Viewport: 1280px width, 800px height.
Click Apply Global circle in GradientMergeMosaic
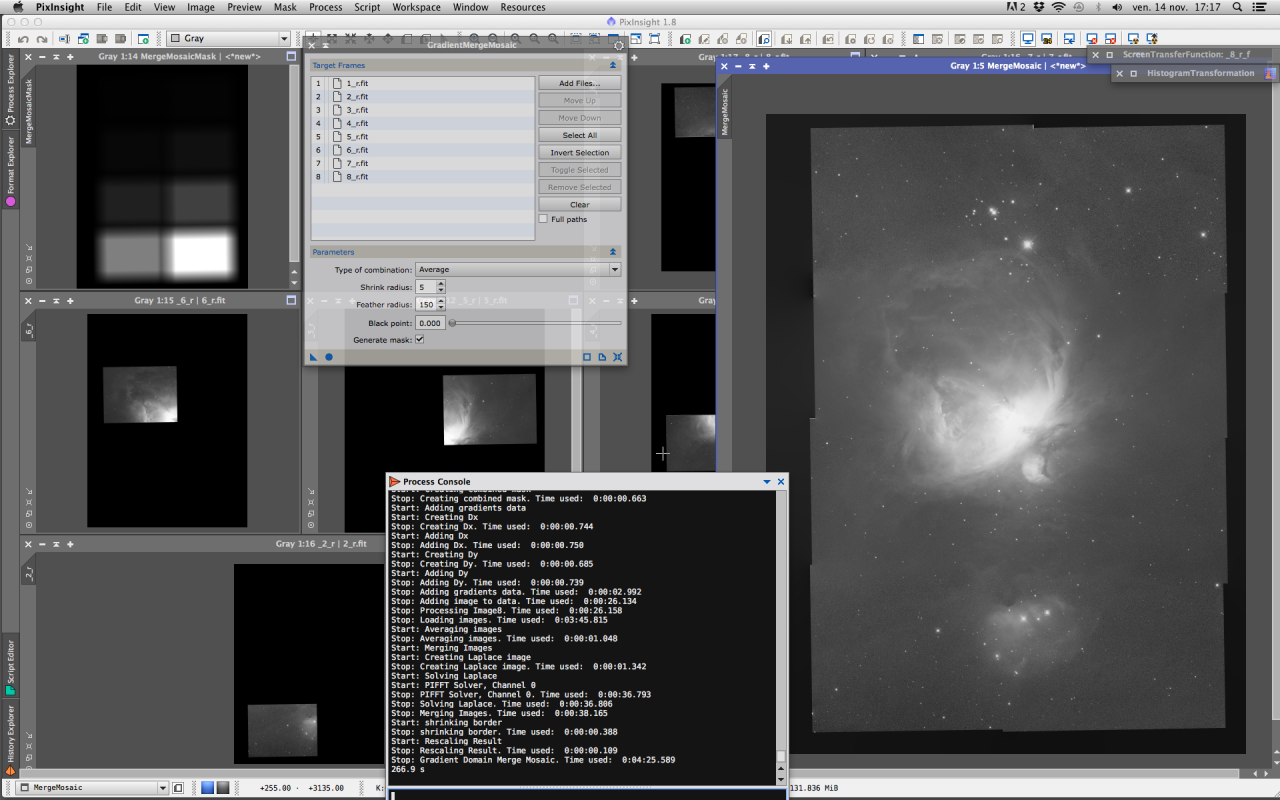point(329,357)
